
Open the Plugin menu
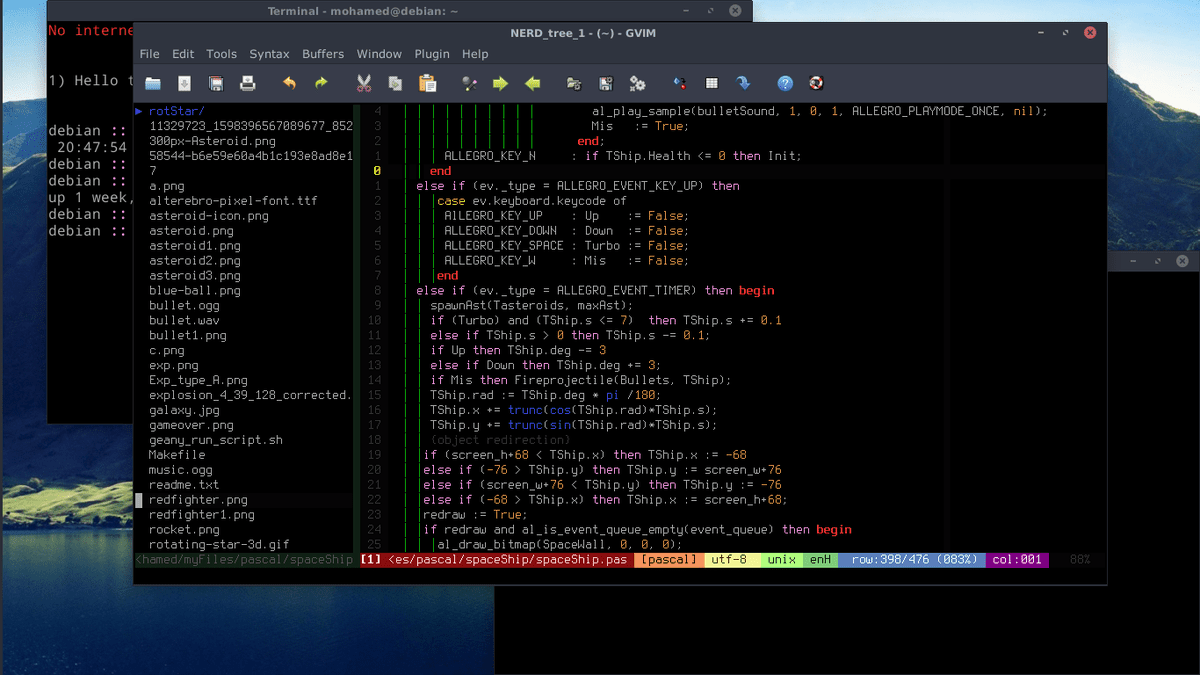pos(432,54)
